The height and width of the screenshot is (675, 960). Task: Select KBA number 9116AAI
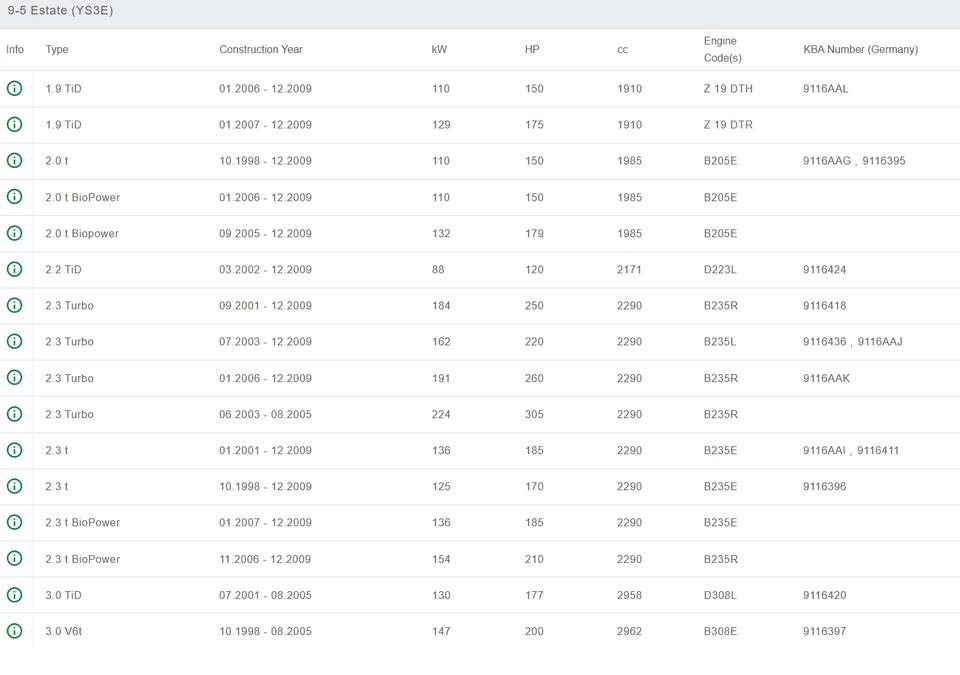pyautogui.click(x=824, y=451)
